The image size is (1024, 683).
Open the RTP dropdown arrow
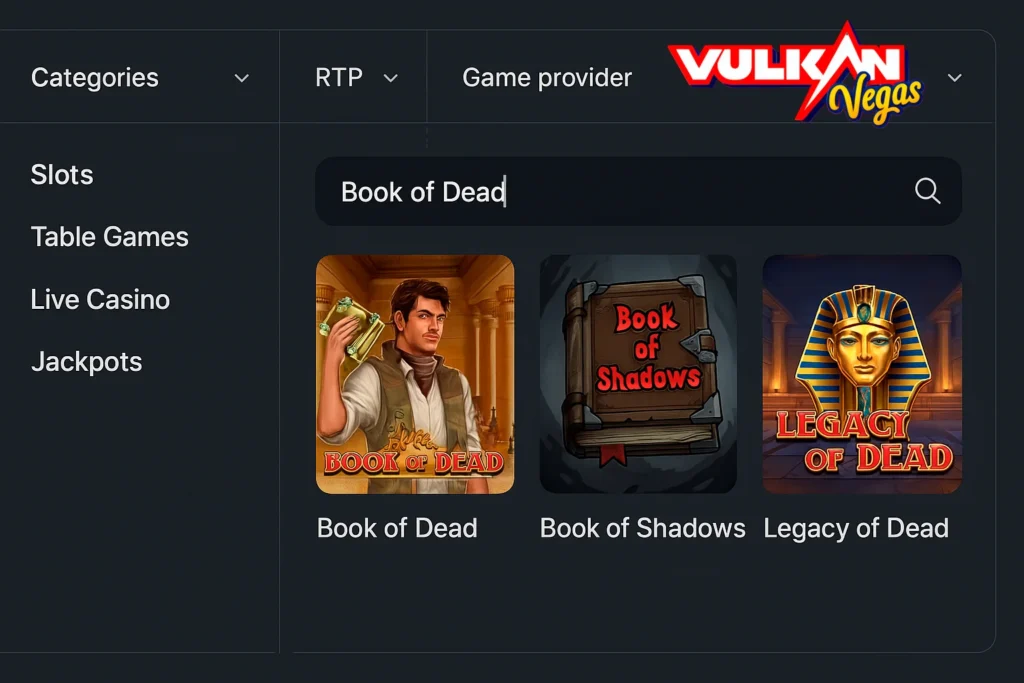[391, 78]
